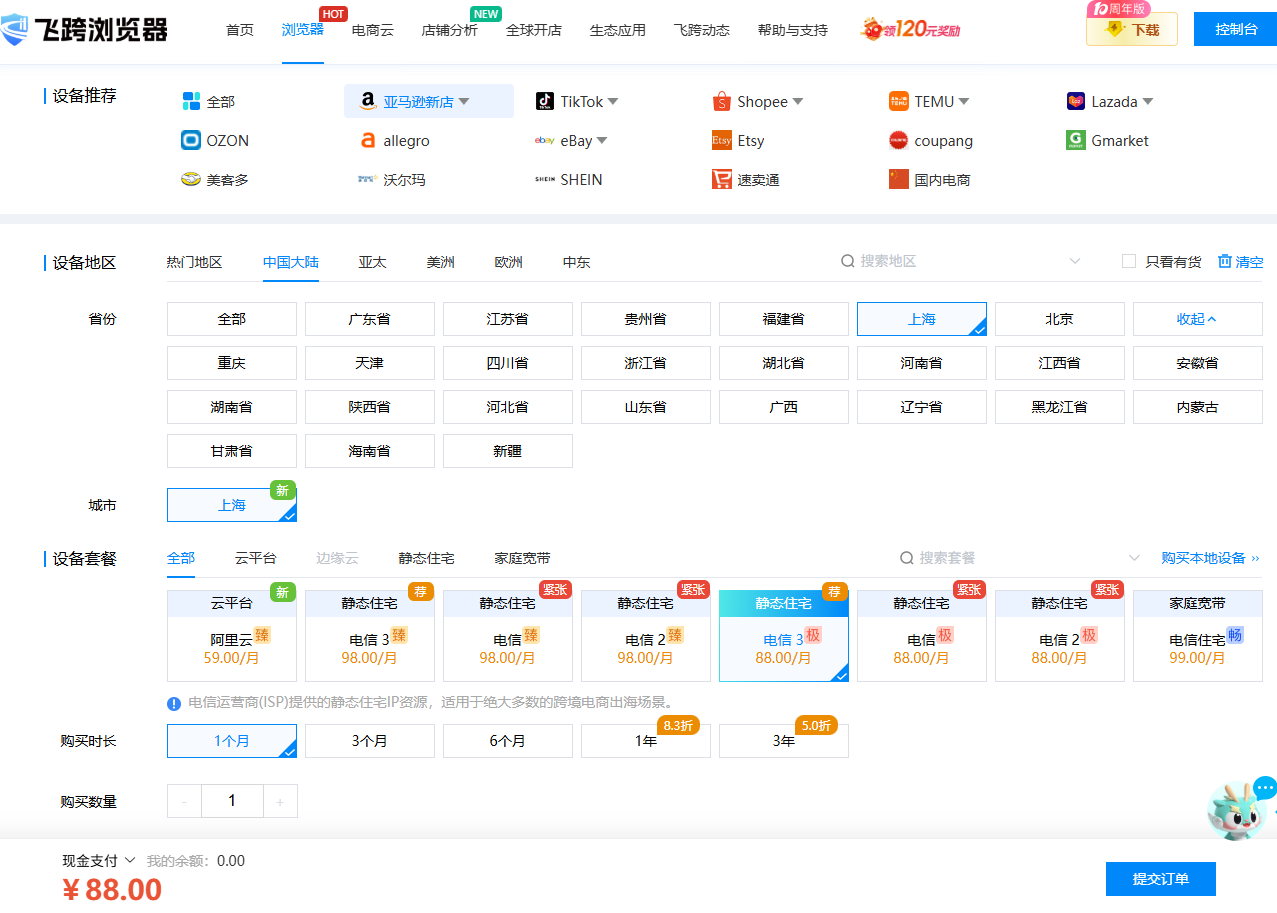
Task: Open the 现金支付 payment method dropdown
Action: (x=99, y=861)
